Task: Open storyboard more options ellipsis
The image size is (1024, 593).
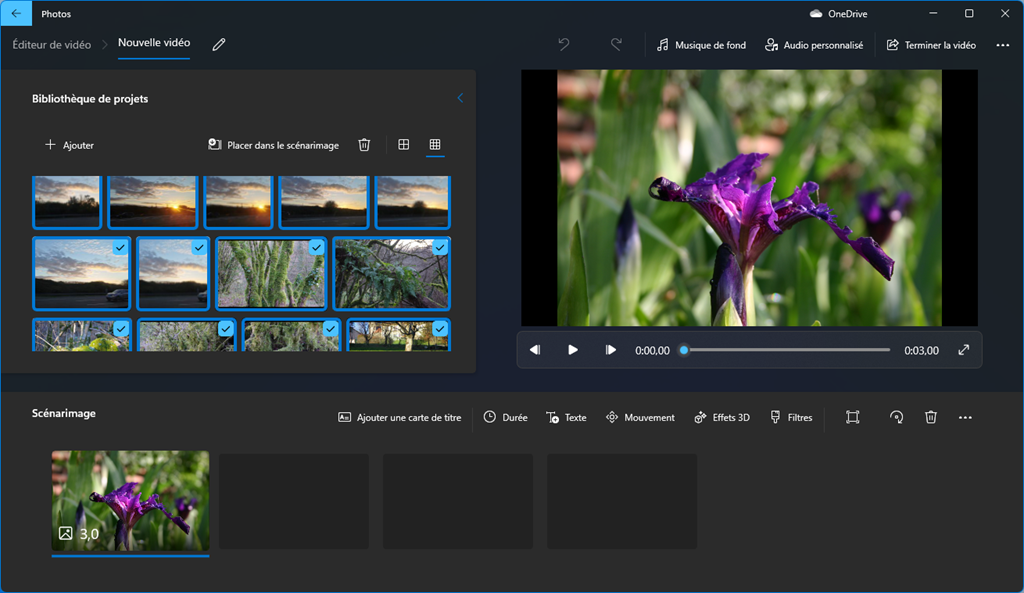Action: click(965, 417)
